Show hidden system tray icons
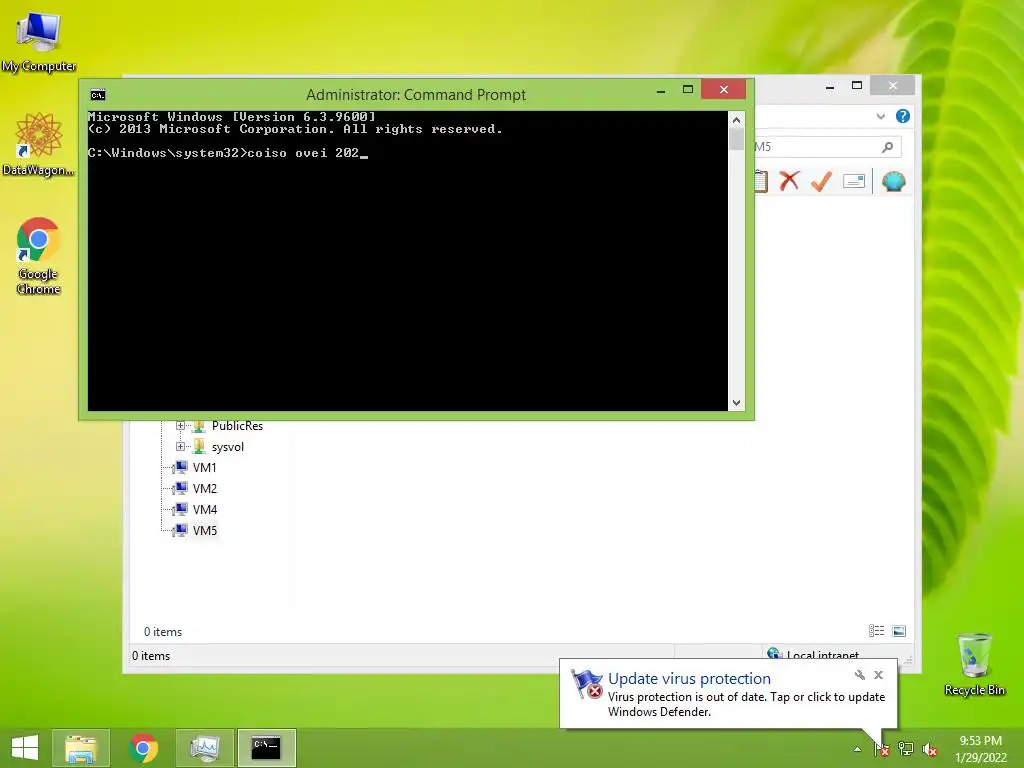 tap(857, 749)
